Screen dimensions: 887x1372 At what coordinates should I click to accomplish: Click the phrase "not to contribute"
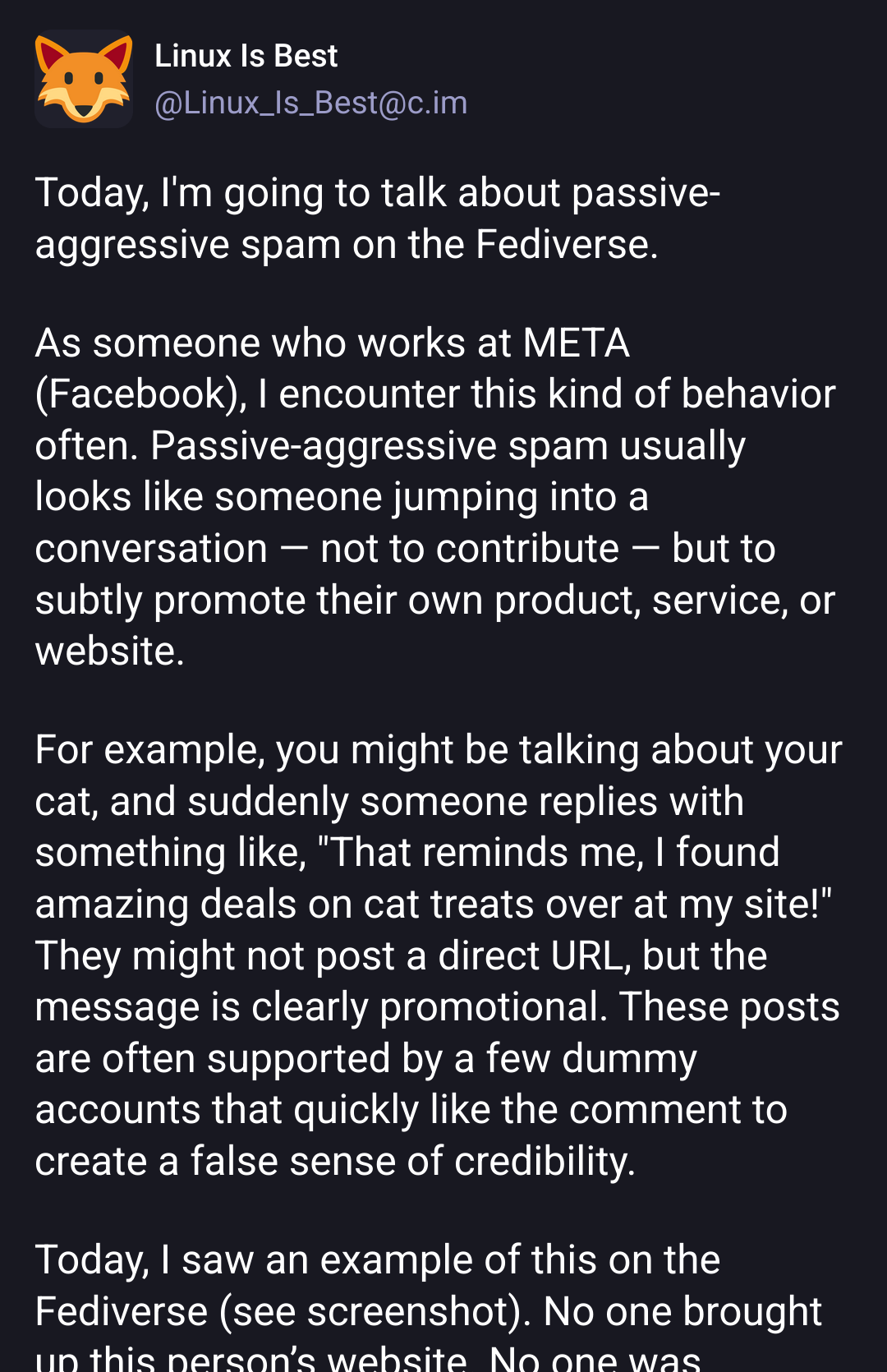click(469, 549)
